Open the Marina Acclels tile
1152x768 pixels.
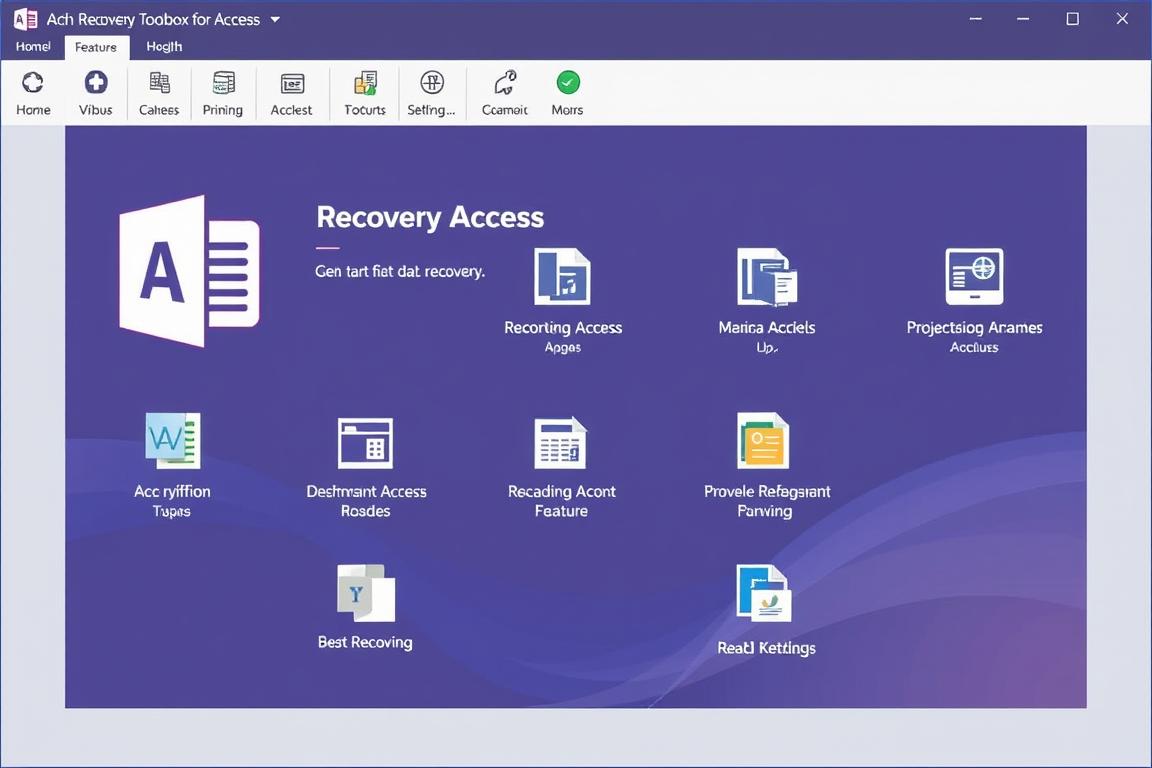(x=766, y=277)
